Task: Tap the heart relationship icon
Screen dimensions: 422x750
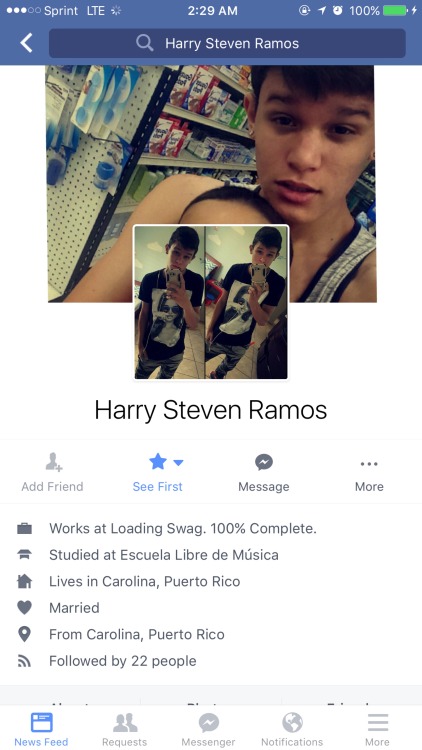Action: pos(24,607)
